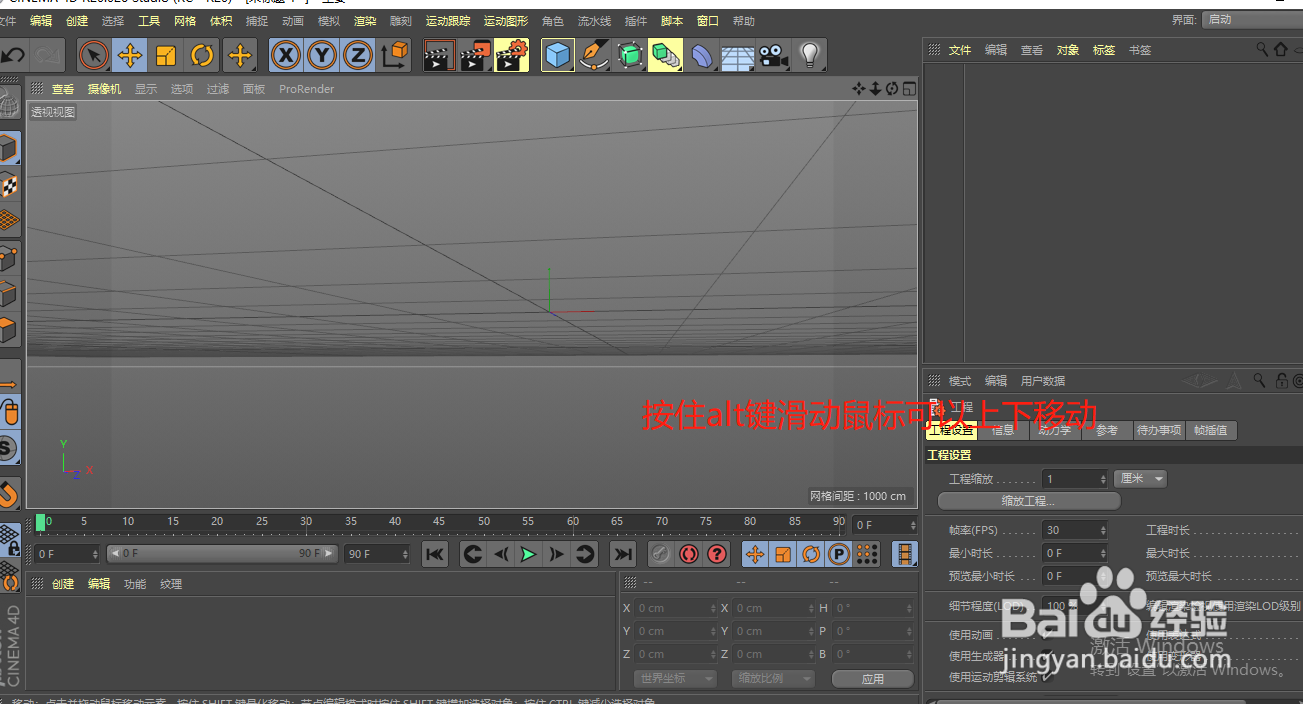Open the 渲染 menu
Viewport: 1303px width, 704px height.
pyautogui.click(x=365, y=21)
